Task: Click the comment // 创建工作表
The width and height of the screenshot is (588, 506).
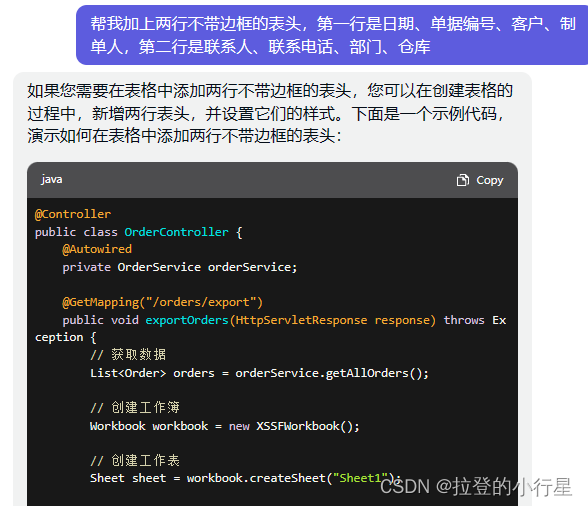Action: pos(135,460)
